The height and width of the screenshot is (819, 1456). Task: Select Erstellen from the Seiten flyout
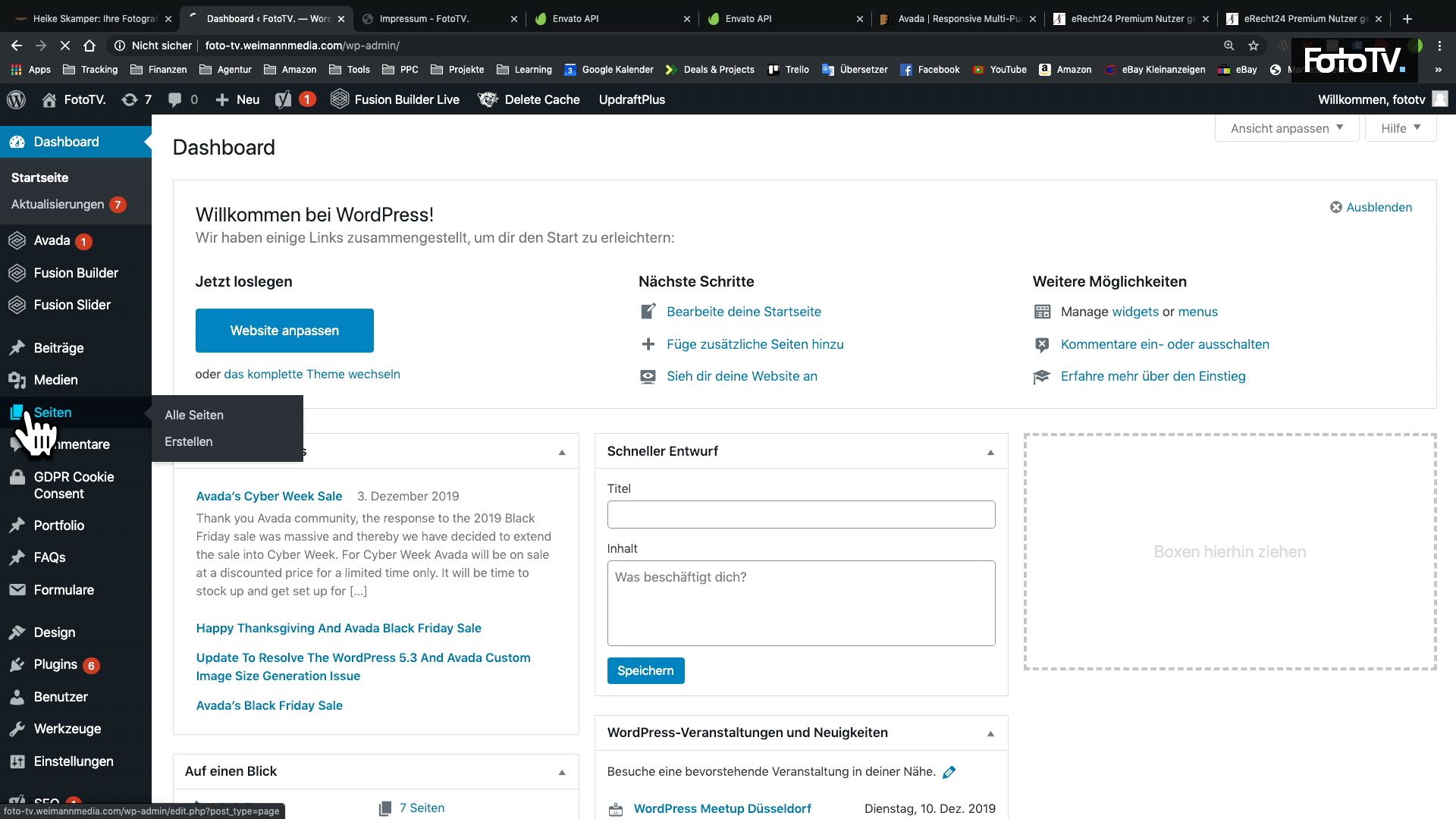189,441
